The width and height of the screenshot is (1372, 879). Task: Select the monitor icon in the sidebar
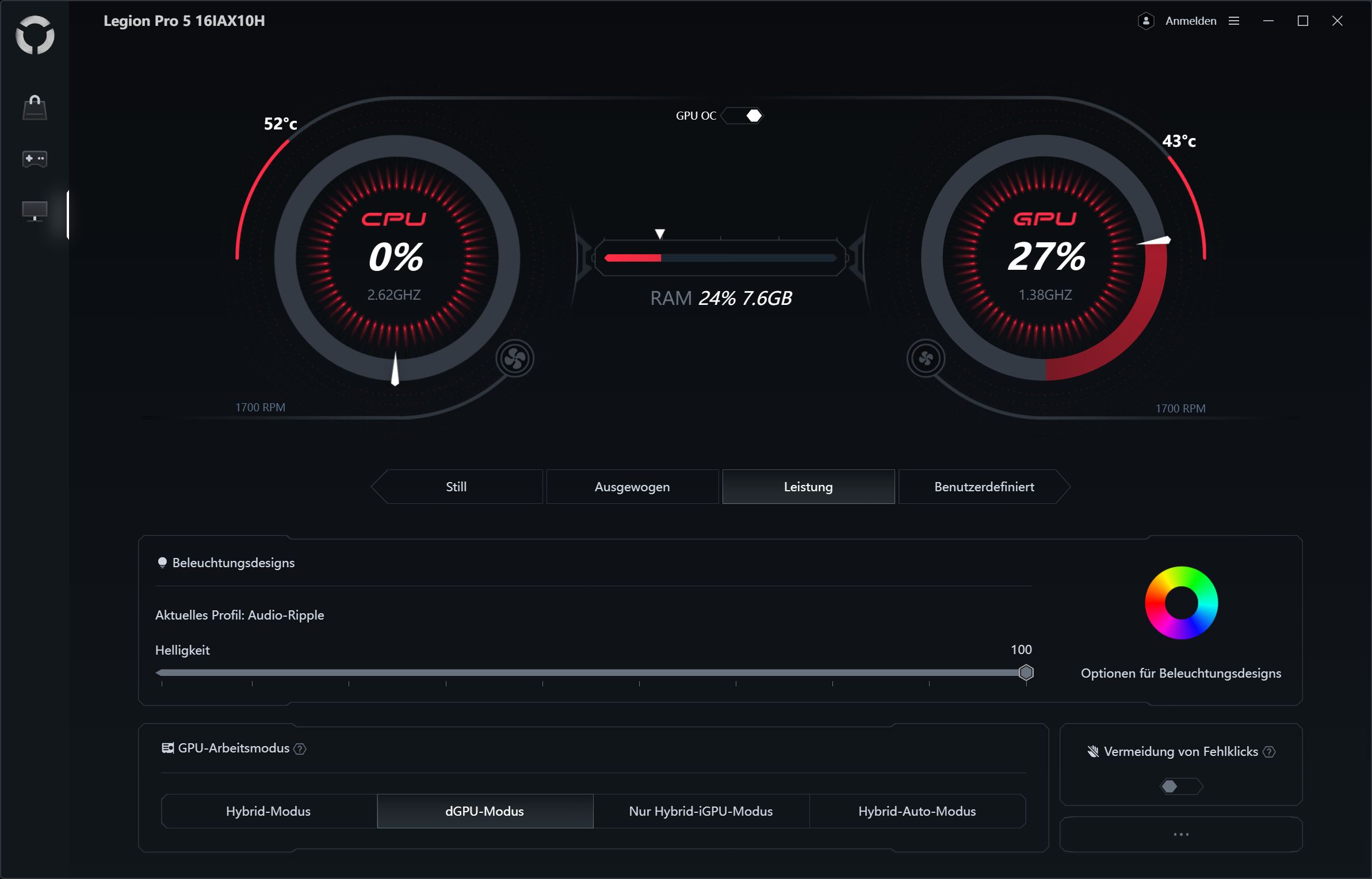pos(35,211)
